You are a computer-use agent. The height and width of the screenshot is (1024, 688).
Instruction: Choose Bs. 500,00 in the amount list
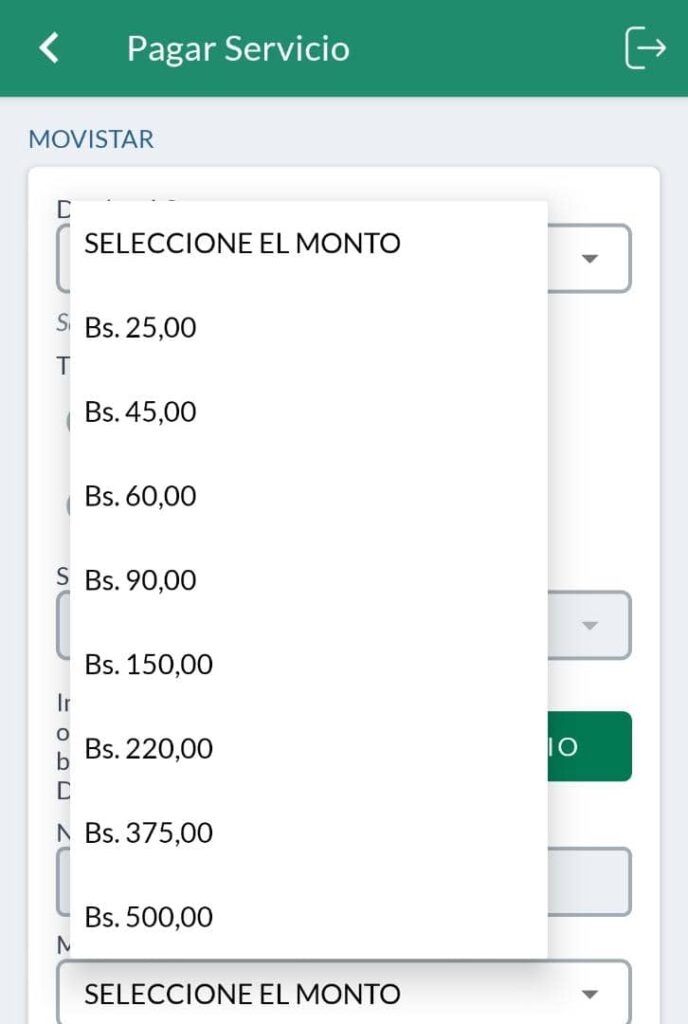coord(149,916)
